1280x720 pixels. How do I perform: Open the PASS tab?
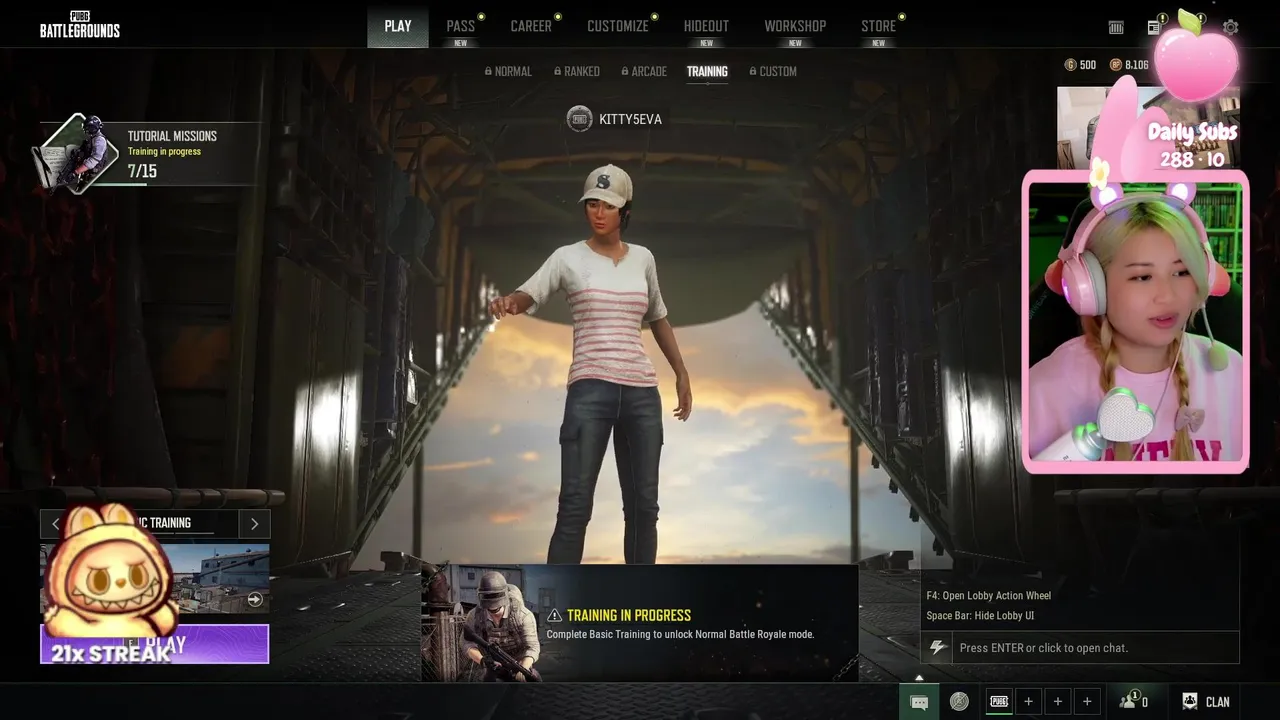point(461,26)
